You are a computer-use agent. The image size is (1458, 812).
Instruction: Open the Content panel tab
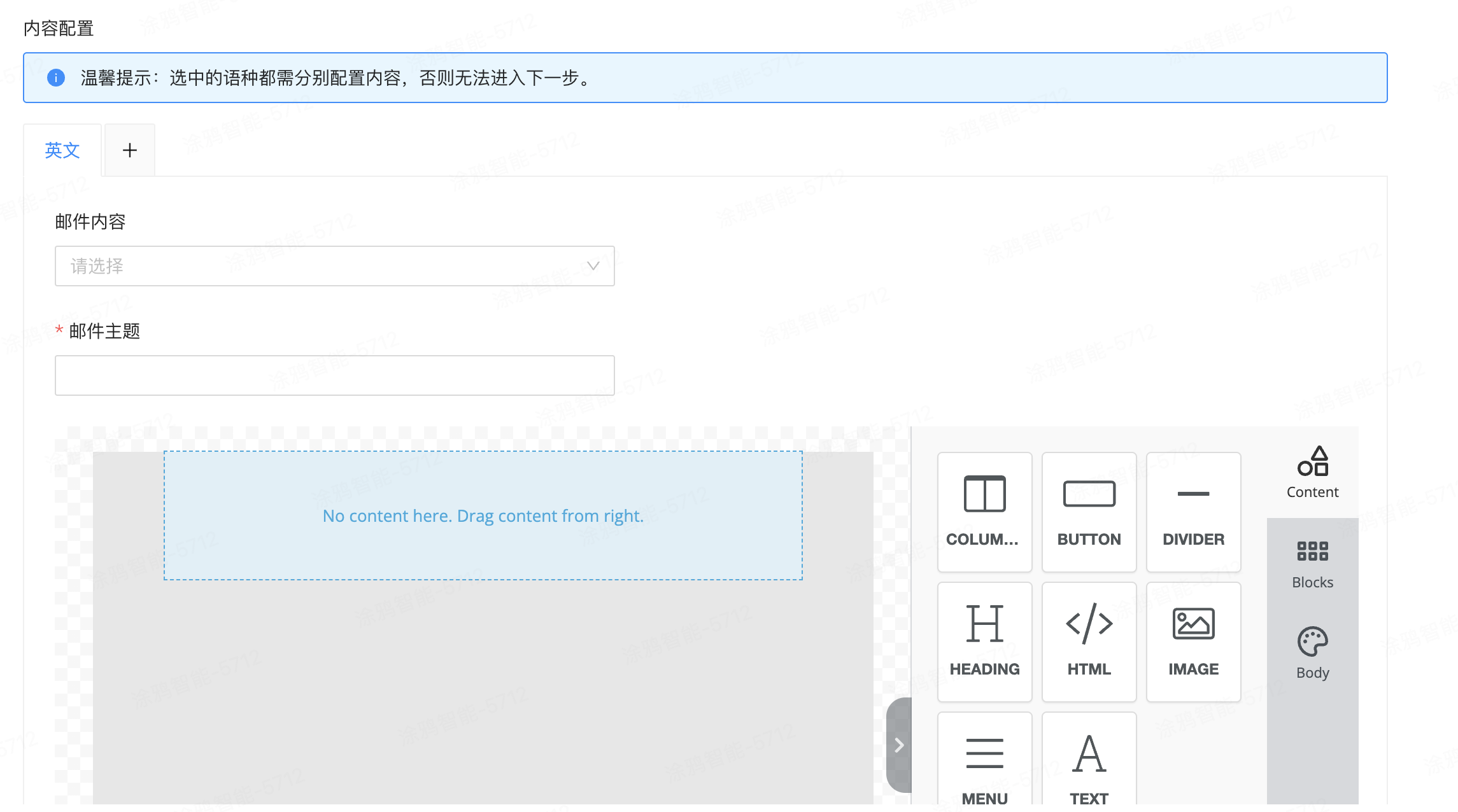pos(1312,473)
